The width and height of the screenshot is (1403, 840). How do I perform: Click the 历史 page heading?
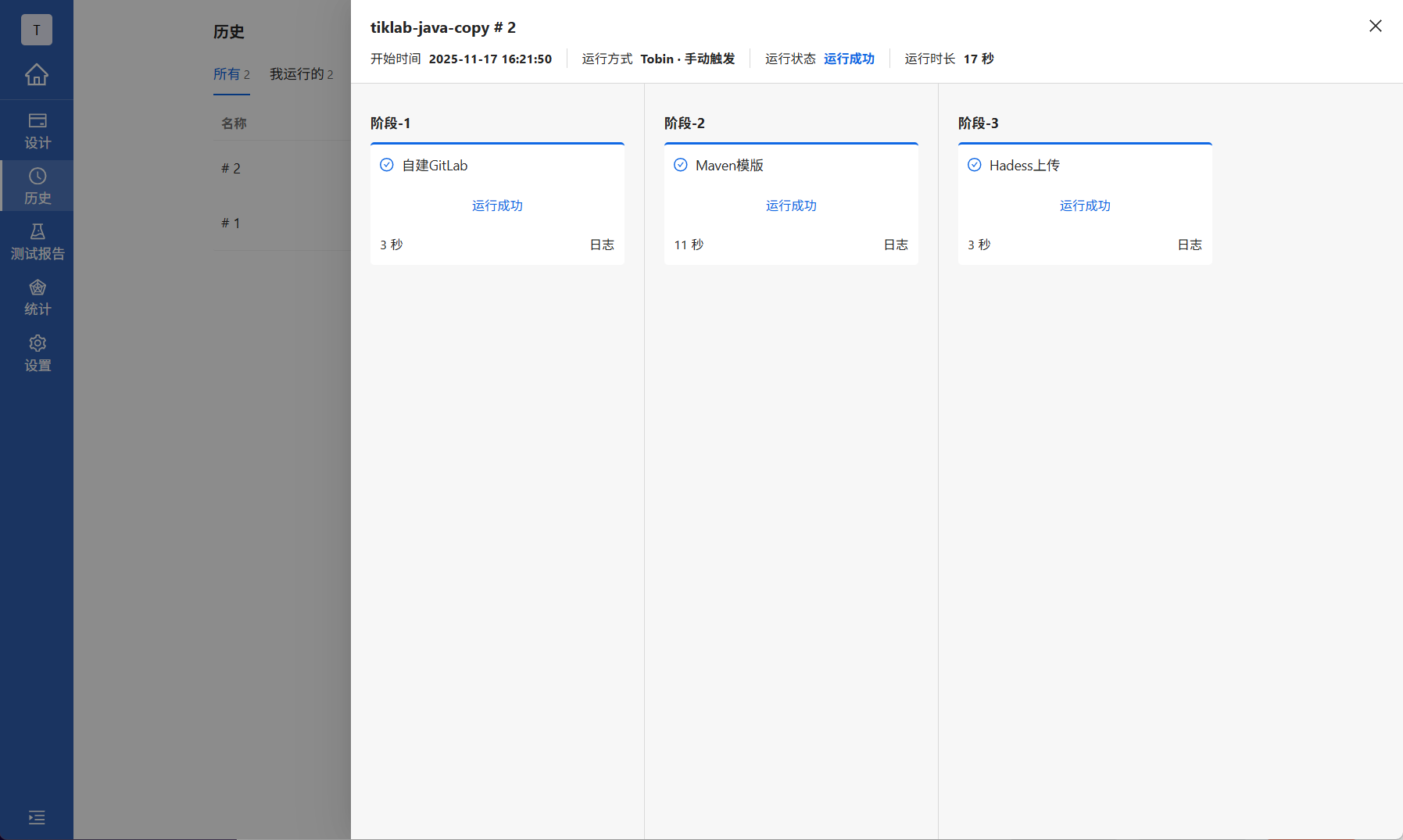pyautogui.click(x=229, y=32)
